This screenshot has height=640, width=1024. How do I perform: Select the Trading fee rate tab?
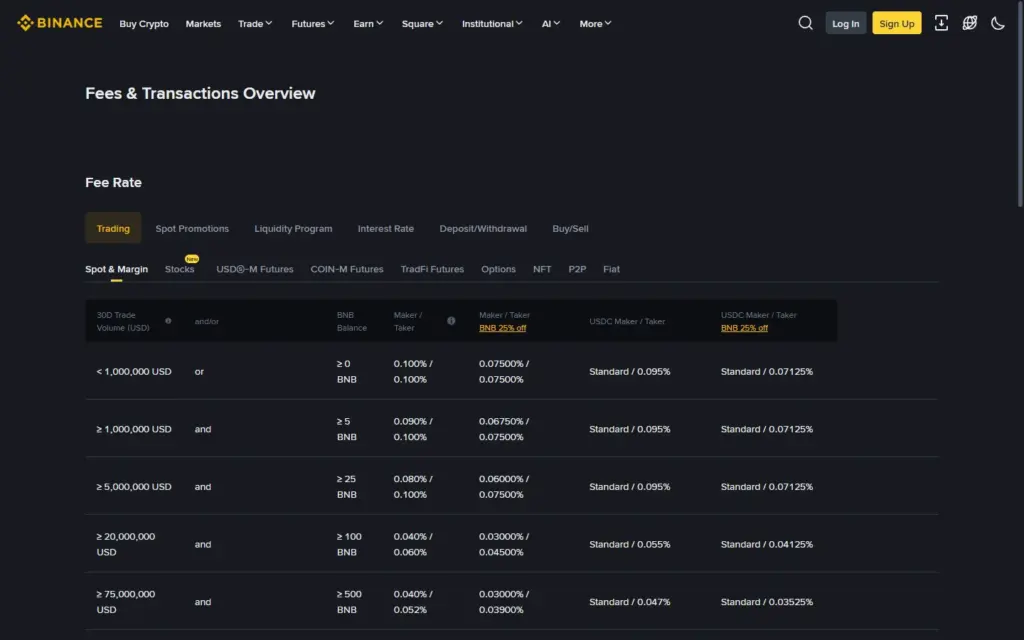pyautogui.click(x=113, y=228)
